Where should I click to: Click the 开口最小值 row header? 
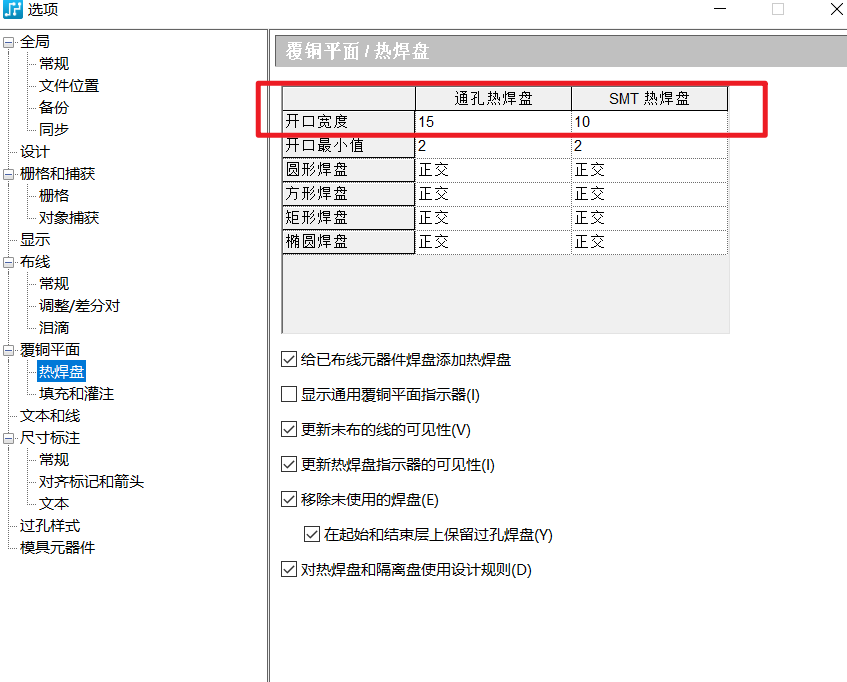click(x=348, y=146)
